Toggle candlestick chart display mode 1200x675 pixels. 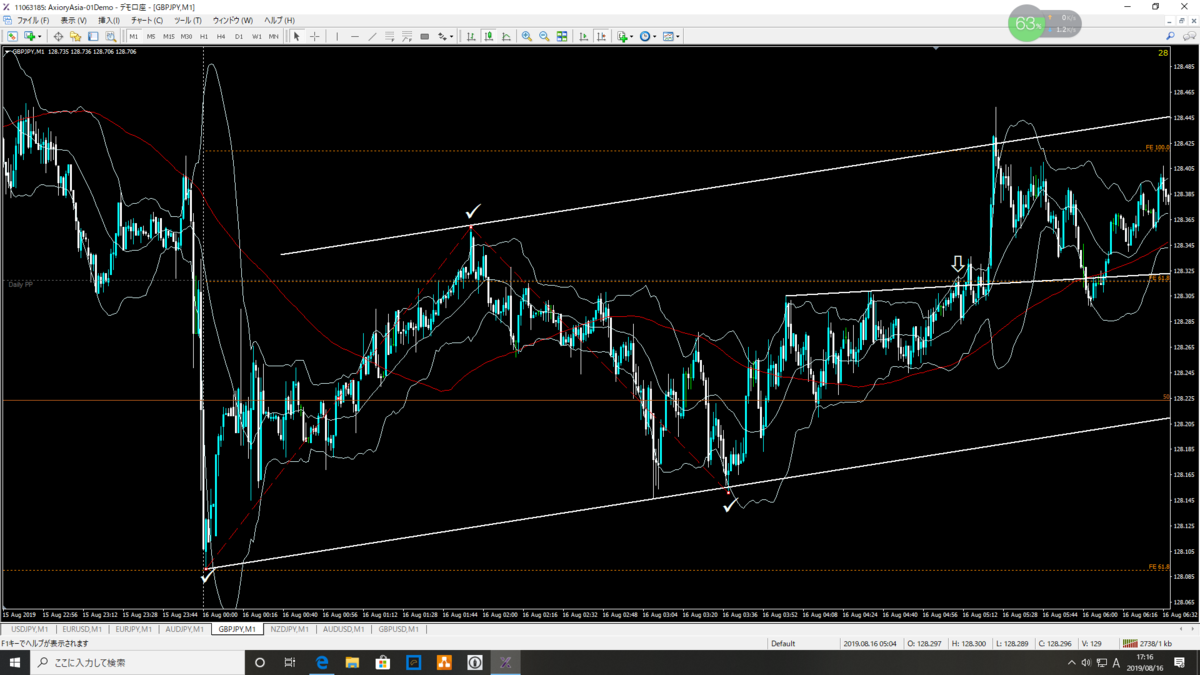tap(489, 36)
